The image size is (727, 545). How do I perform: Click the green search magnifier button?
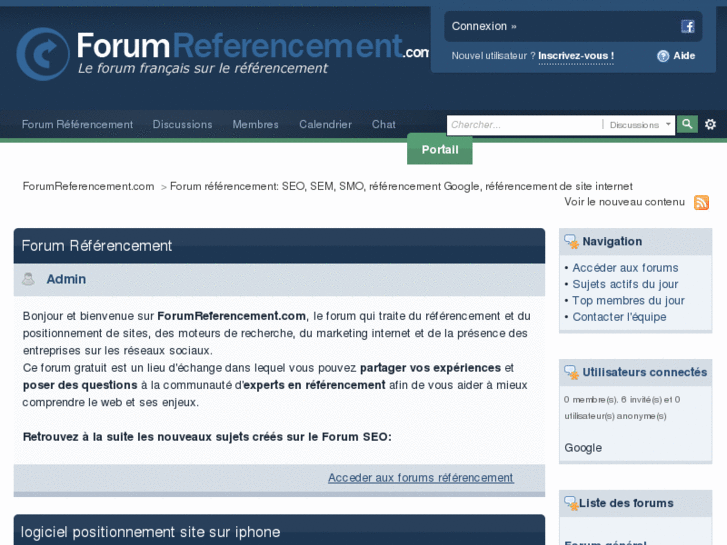(687, 124)
